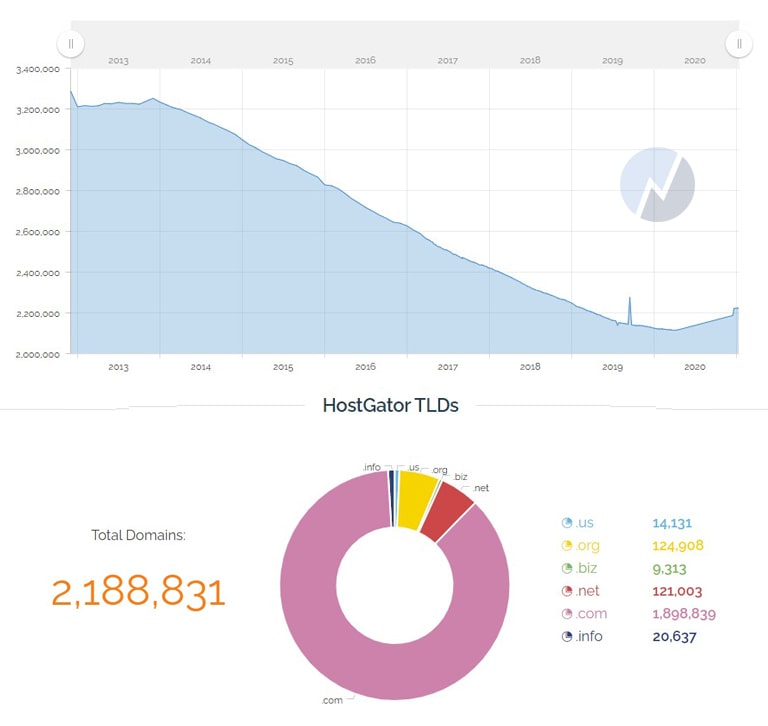Click the .biz legend pie icon
The height and width of the screenshot is (726, 768).
[x=567, y=568]
